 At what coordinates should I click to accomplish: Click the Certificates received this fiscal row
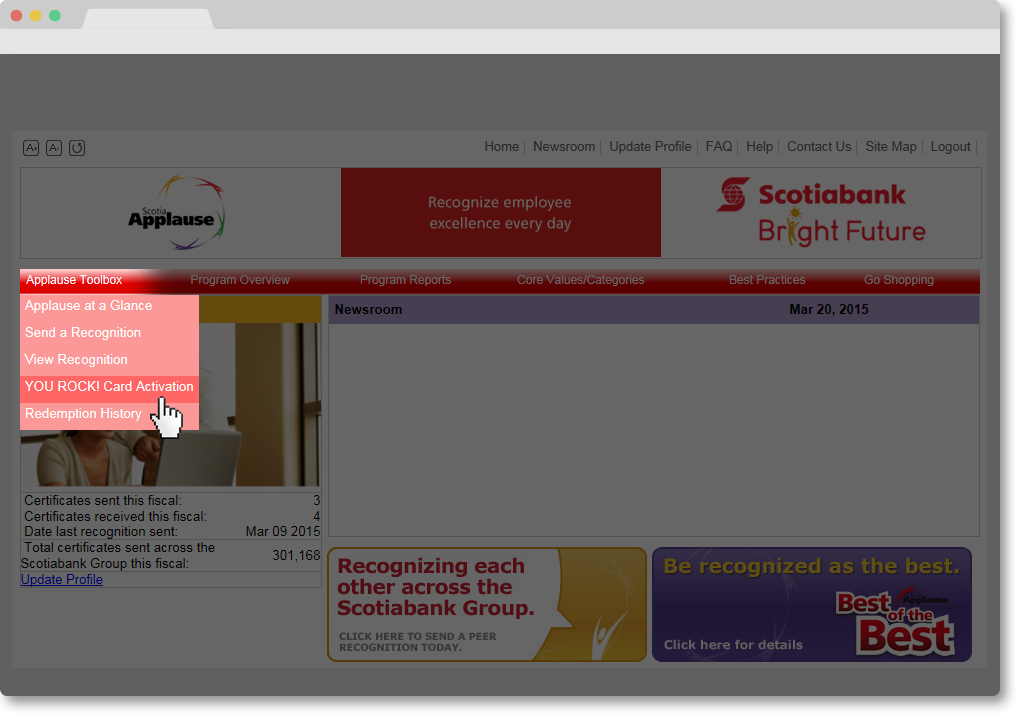click(171, 516)
